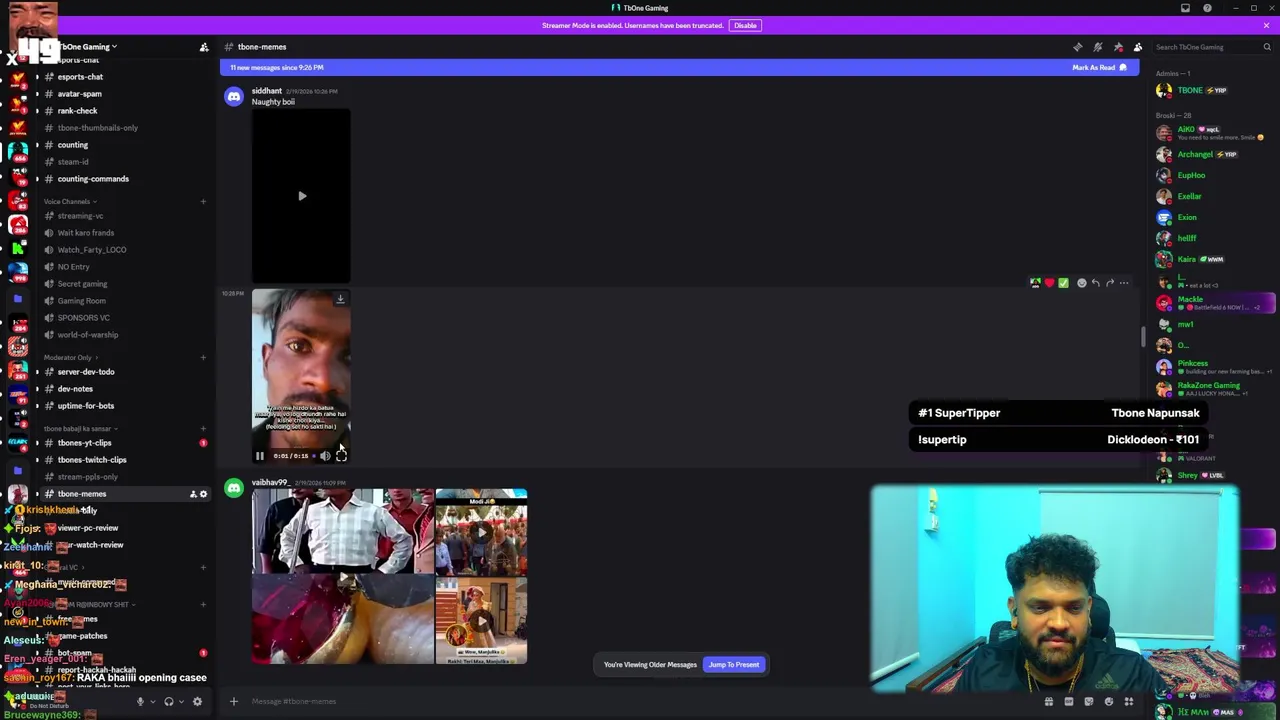The height and width of the screenshot is (720, 1280).
Task: Open TBONE admin in member list
Action: pyautogui.click(x=1214, y=90)
